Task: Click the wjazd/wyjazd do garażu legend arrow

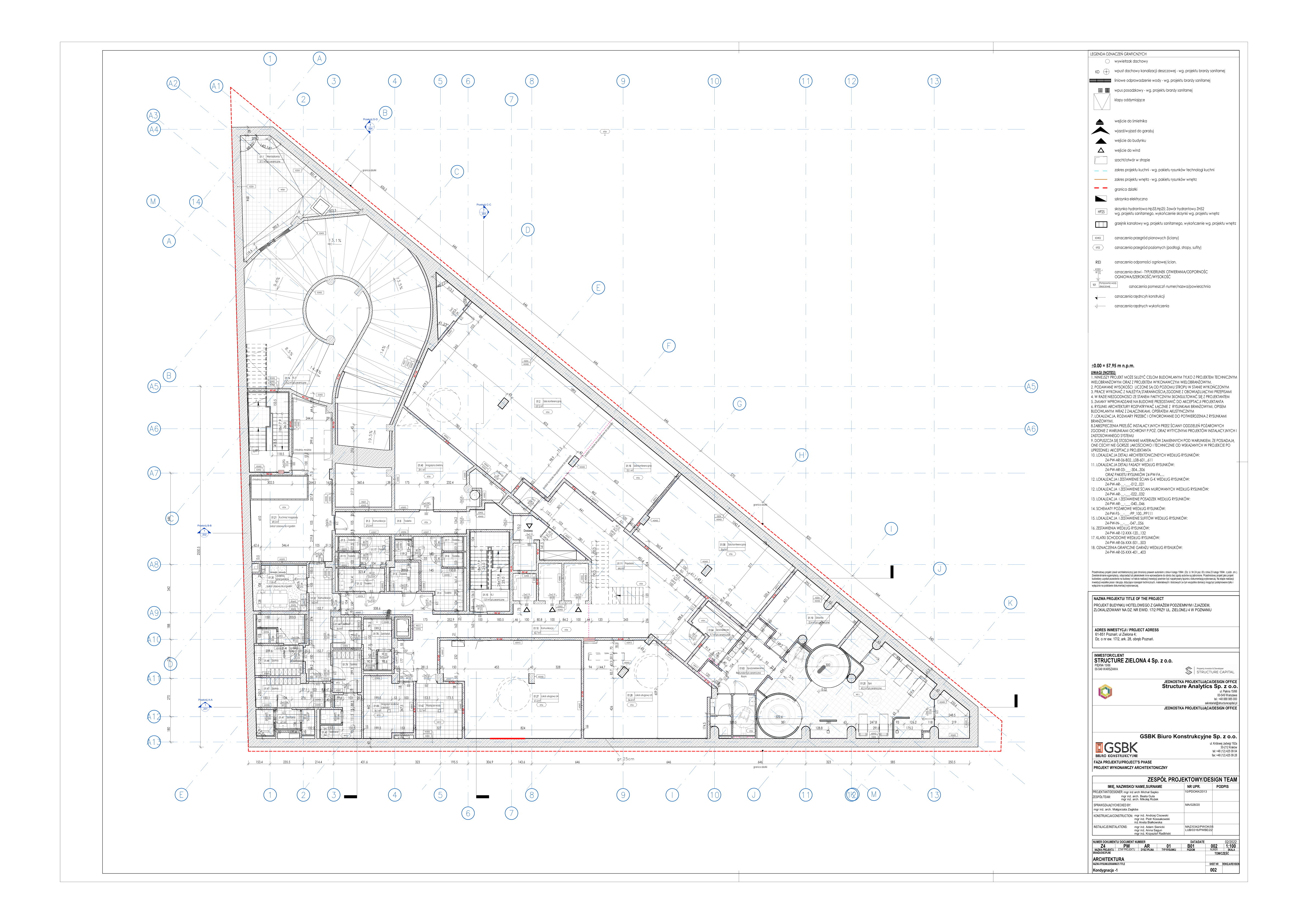Action: click(x=1100, y=131)
